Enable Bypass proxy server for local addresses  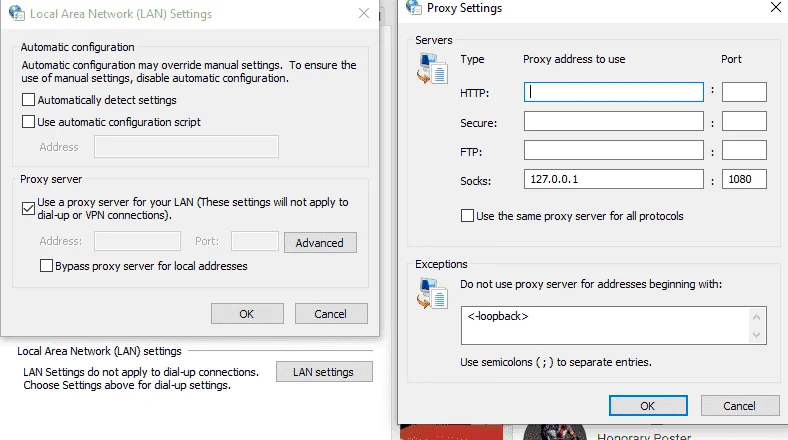46,265
